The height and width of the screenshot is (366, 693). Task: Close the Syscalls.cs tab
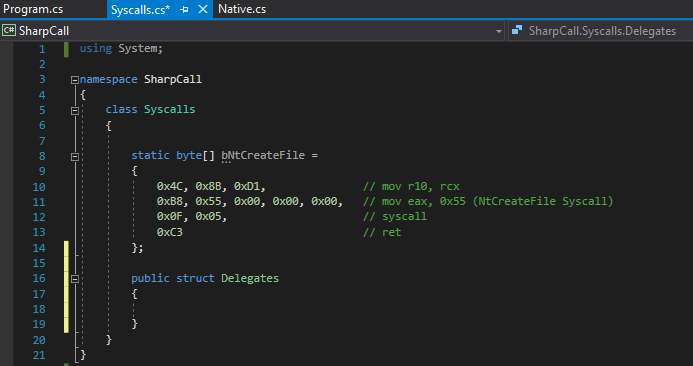click(203, 9)
